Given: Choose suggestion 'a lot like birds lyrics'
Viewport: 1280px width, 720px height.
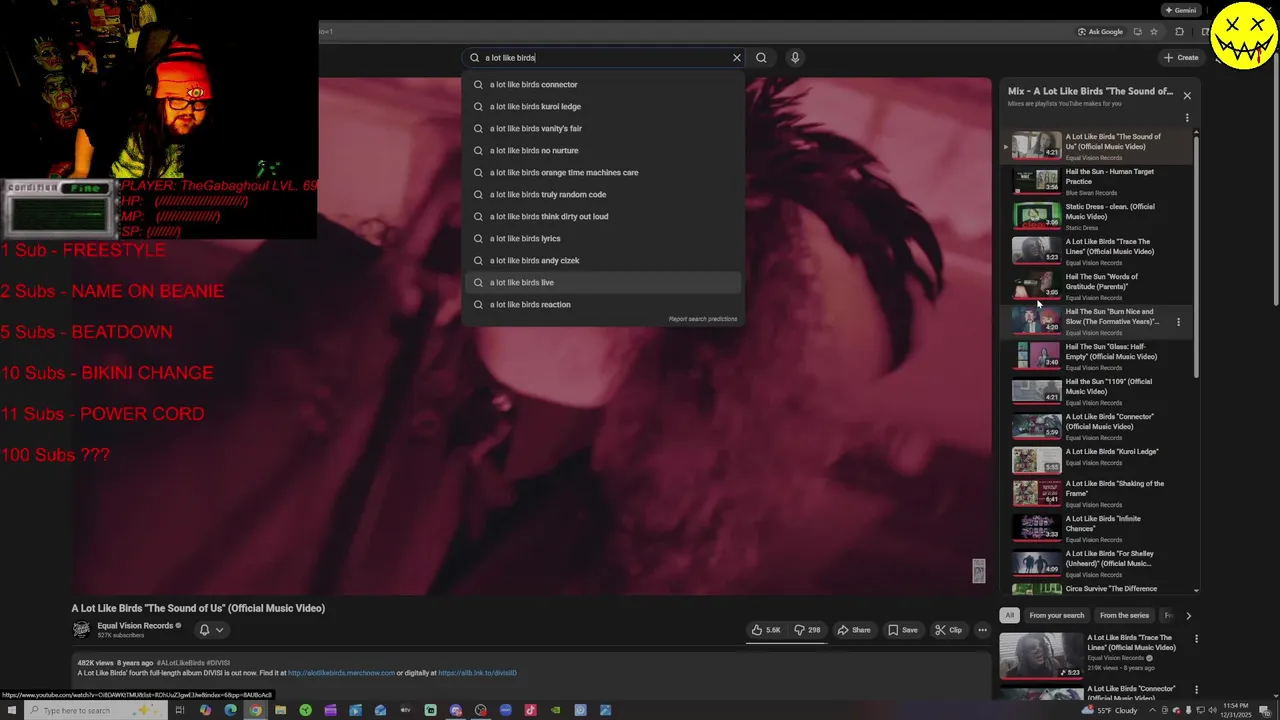Looking at the screenshot, I should point(603,239).
